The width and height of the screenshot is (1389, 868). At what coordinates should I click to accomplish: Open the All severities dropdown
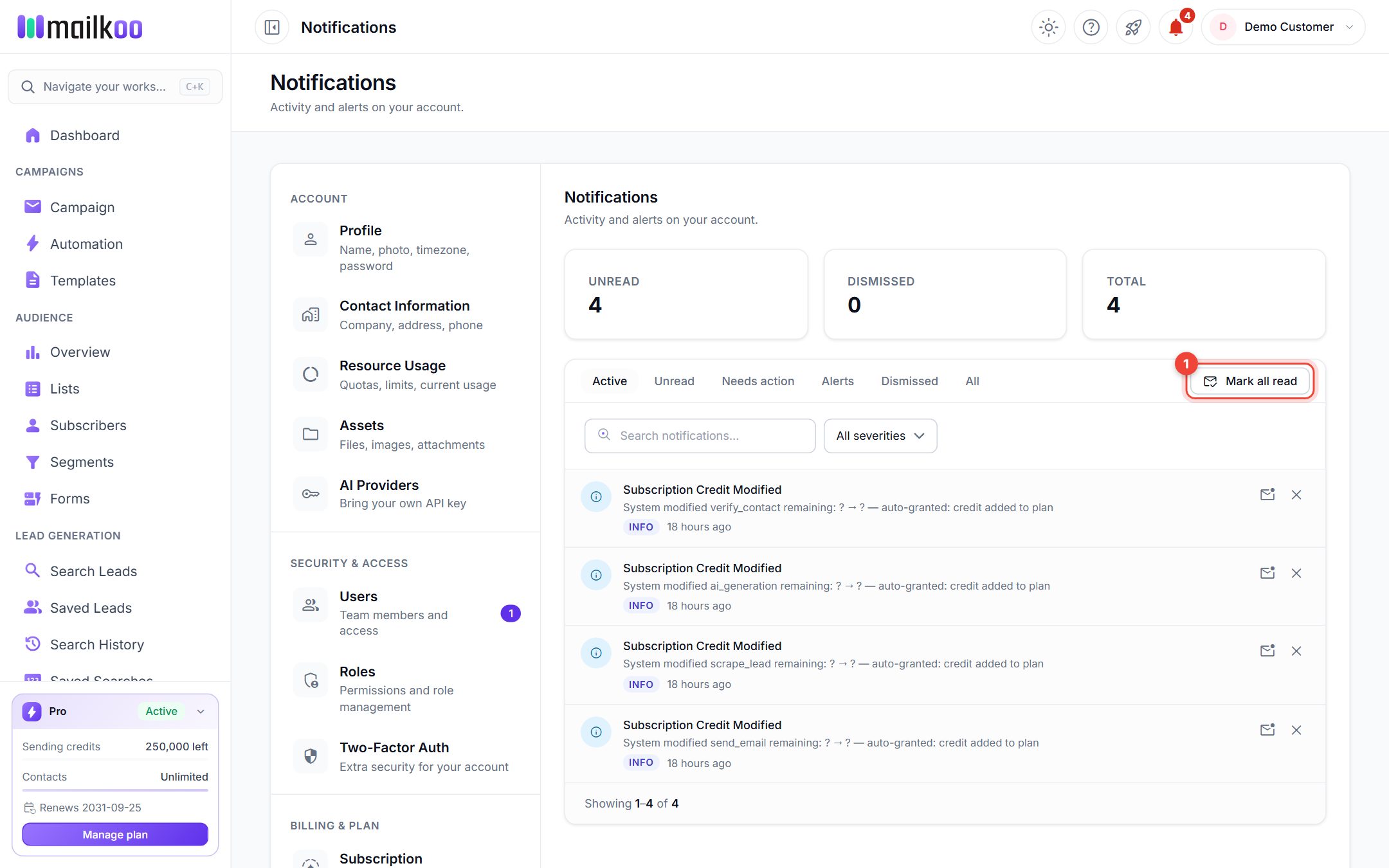pos(880,435)
